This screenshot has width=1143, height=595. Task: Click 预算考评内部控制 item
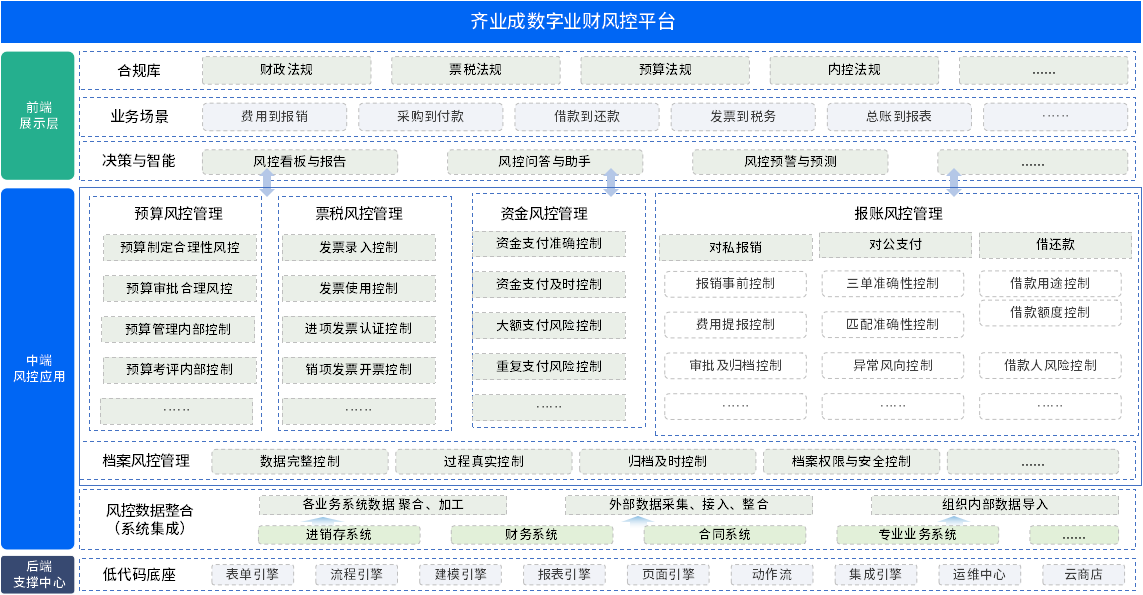(x=180, y=370)
